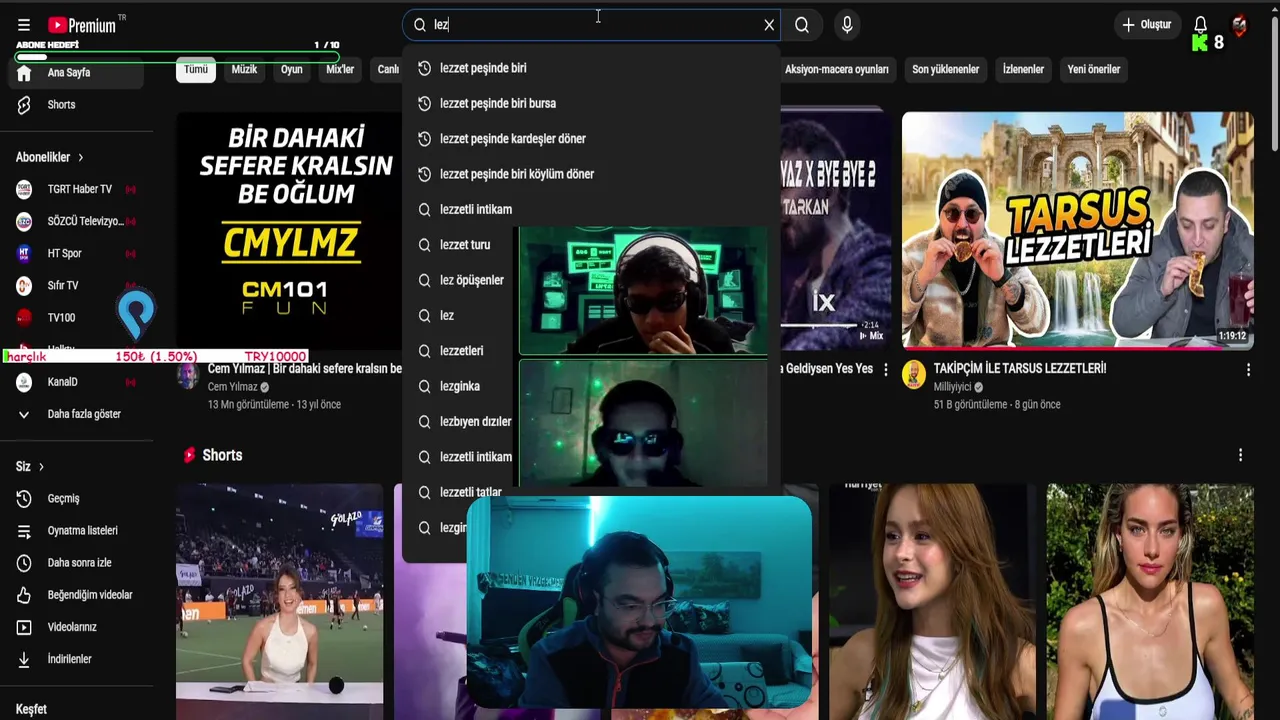This screenshot has width=1280, height=720.
Task: Open the football stadium Shorts thumbnail
Action: 279,601
